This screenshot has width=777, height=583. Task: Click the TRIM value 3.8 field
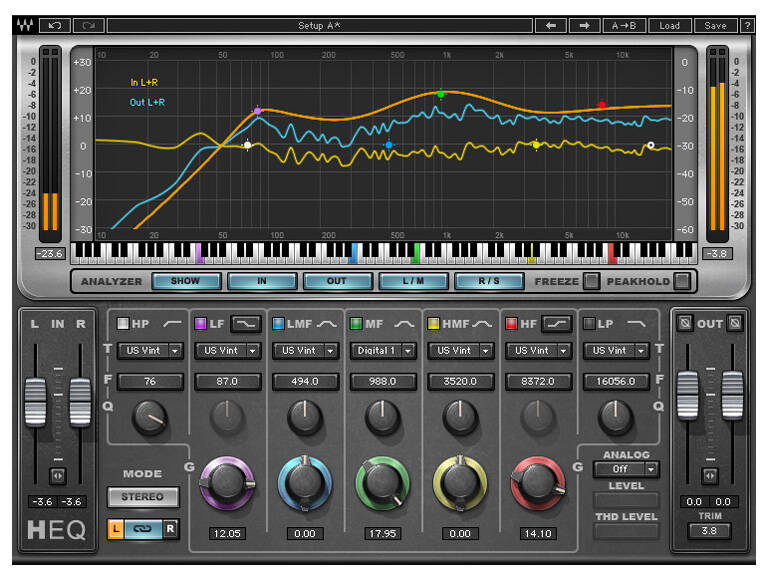point(709,530)
